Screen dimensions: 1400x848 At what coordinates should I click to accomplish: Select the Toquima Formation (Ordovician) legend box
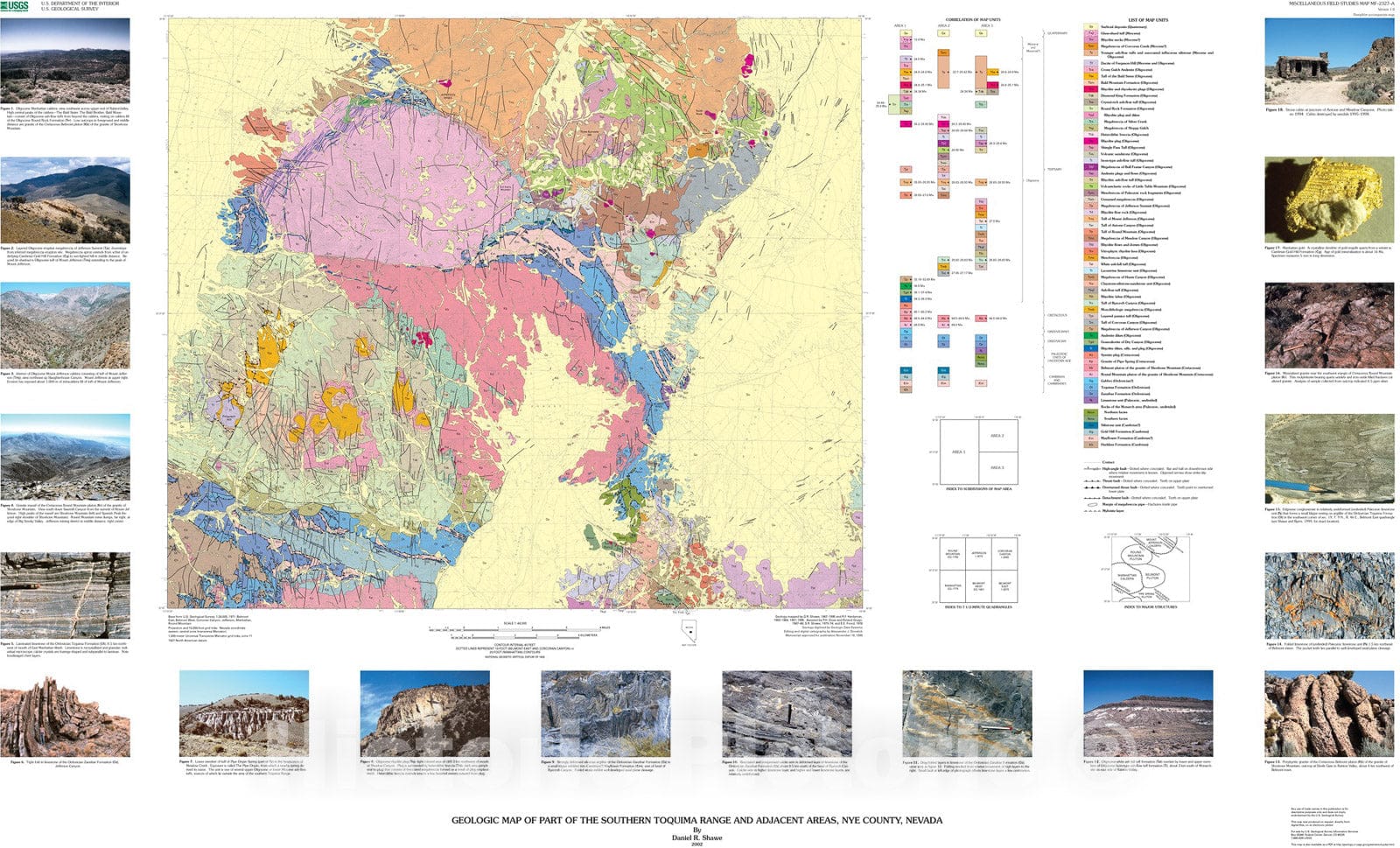coord(1089,388)
